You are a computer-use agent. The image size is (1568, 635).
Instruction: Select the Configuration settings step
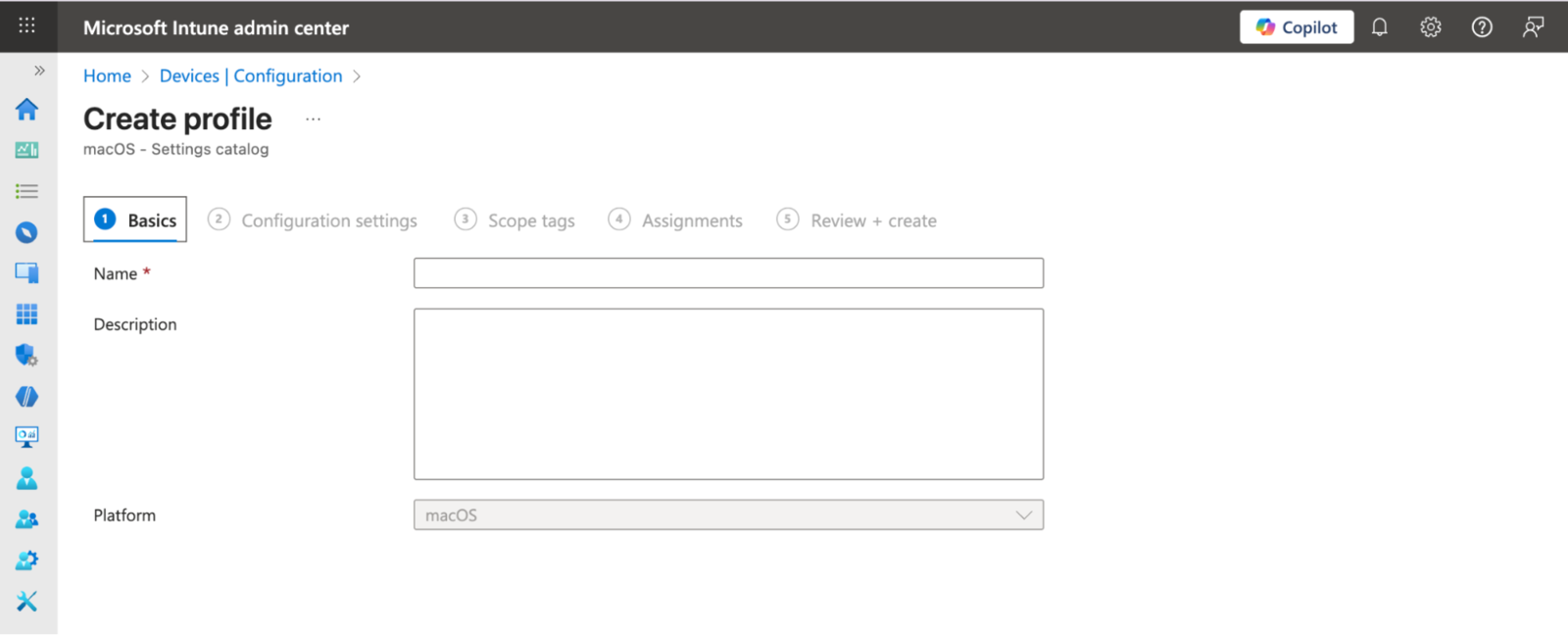313,220
